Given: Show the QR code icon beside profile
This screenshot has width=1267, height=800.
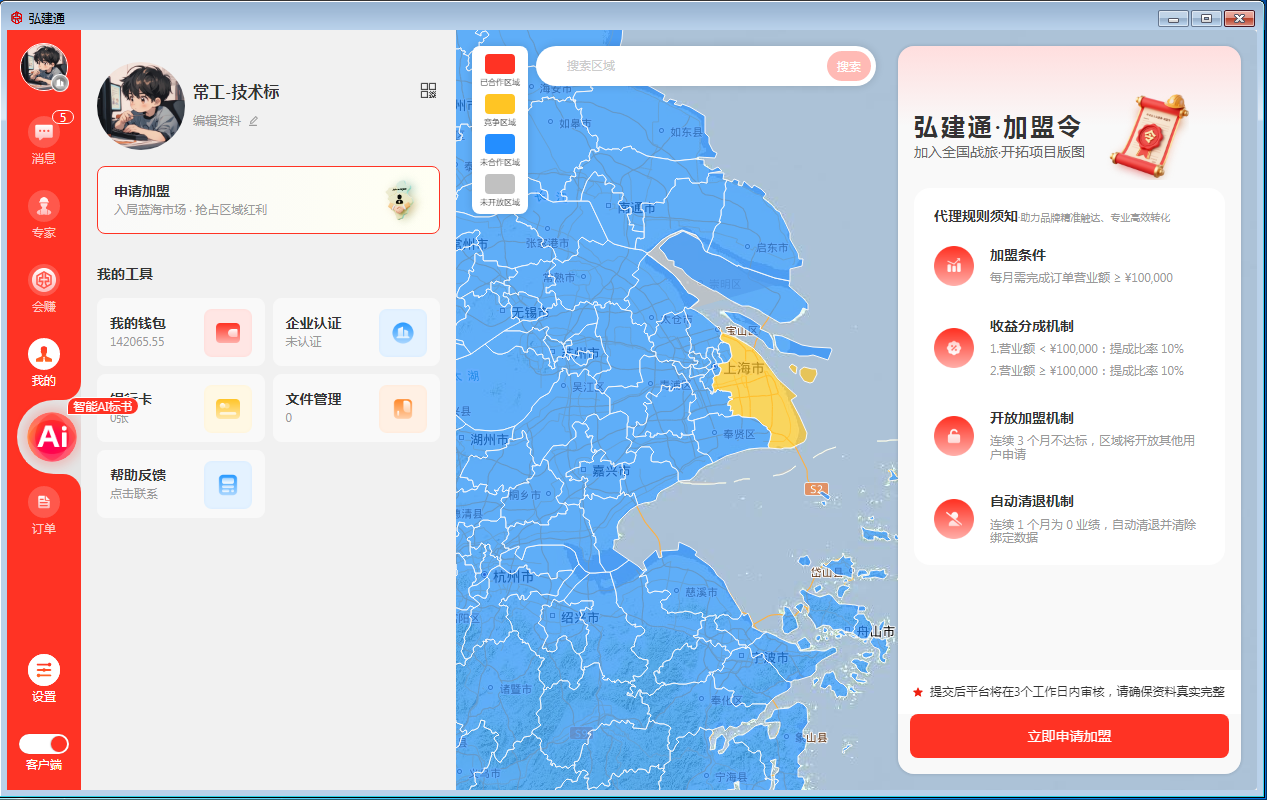Looking at the screenshot, I should [428, 91].
